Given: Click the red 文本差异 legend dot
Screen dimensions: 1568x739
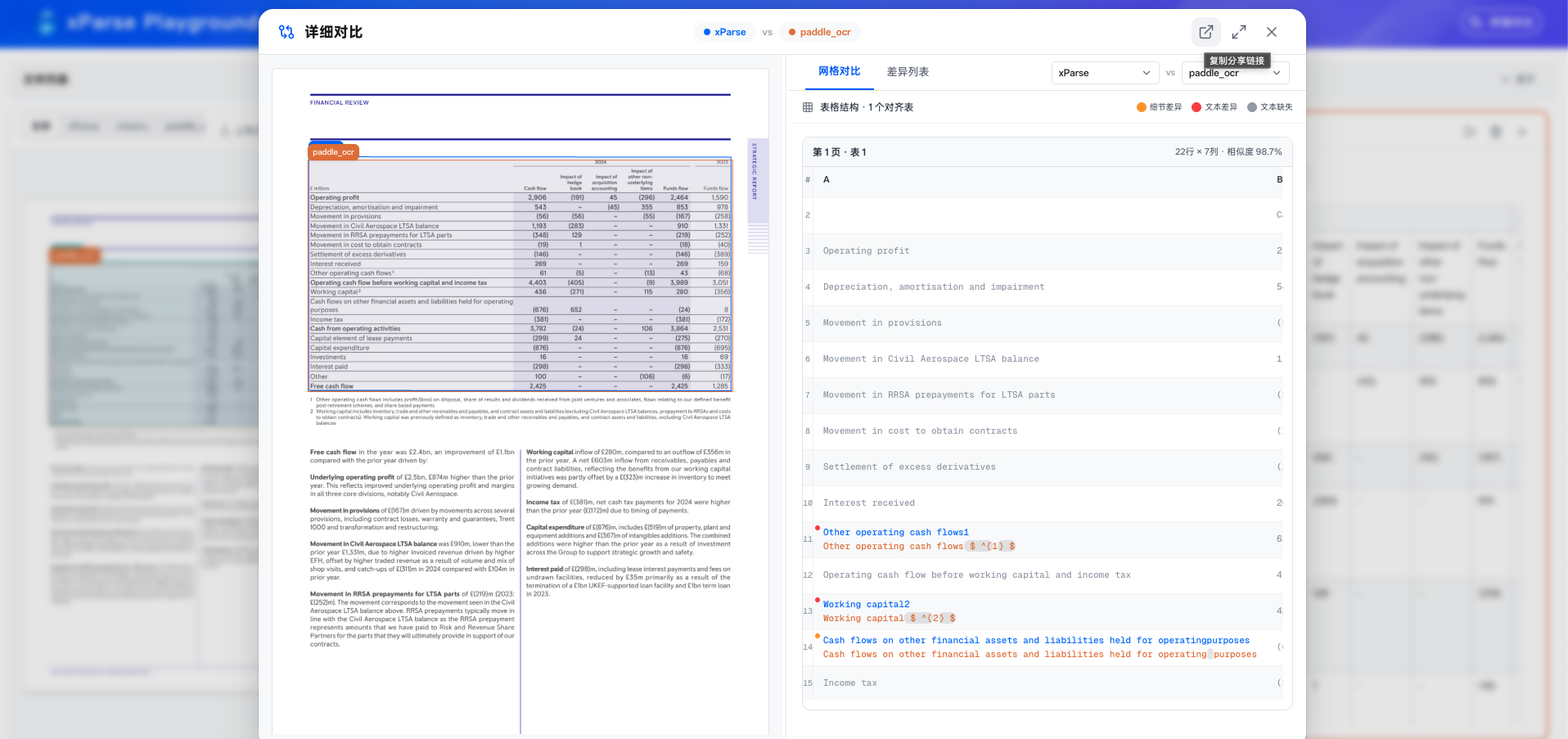Looking at the screenshot, I should point(1196,107).
